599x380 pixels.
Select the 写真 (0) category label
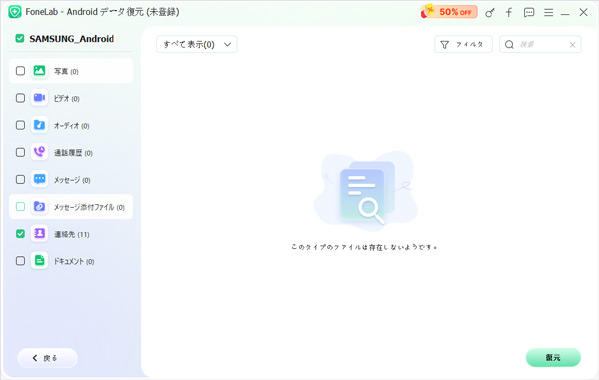tap(66, 71)
